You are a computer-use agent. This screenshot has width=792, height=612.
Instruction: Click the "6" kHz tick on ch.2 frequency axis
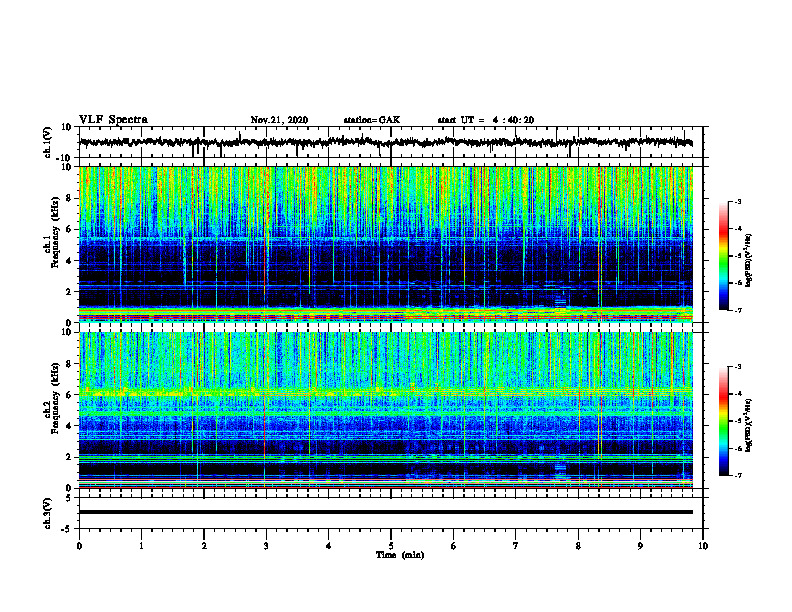70,395
